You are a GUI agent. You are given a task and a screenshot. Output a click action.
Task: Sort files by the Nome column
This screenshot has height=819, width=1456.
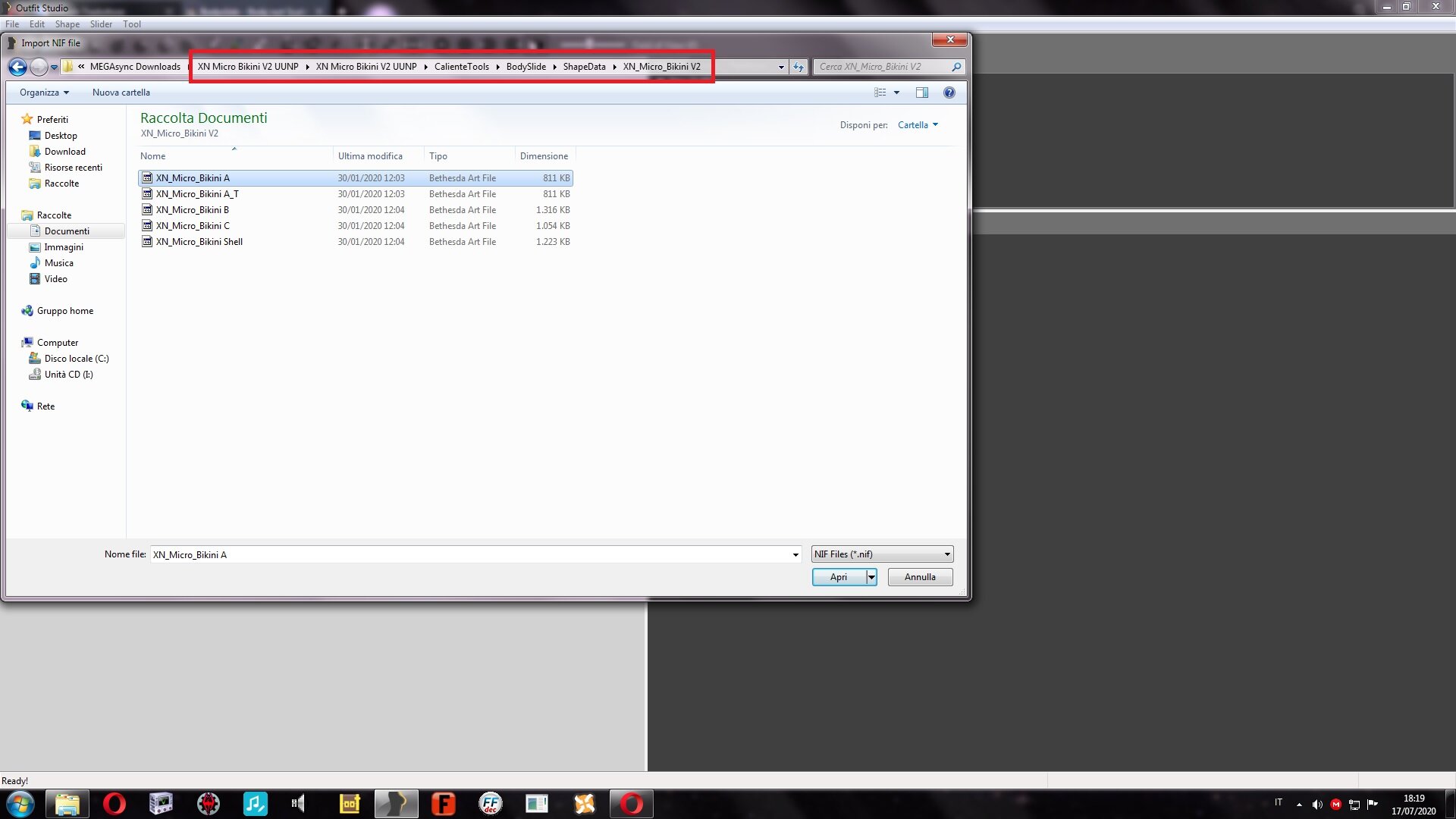235,156
